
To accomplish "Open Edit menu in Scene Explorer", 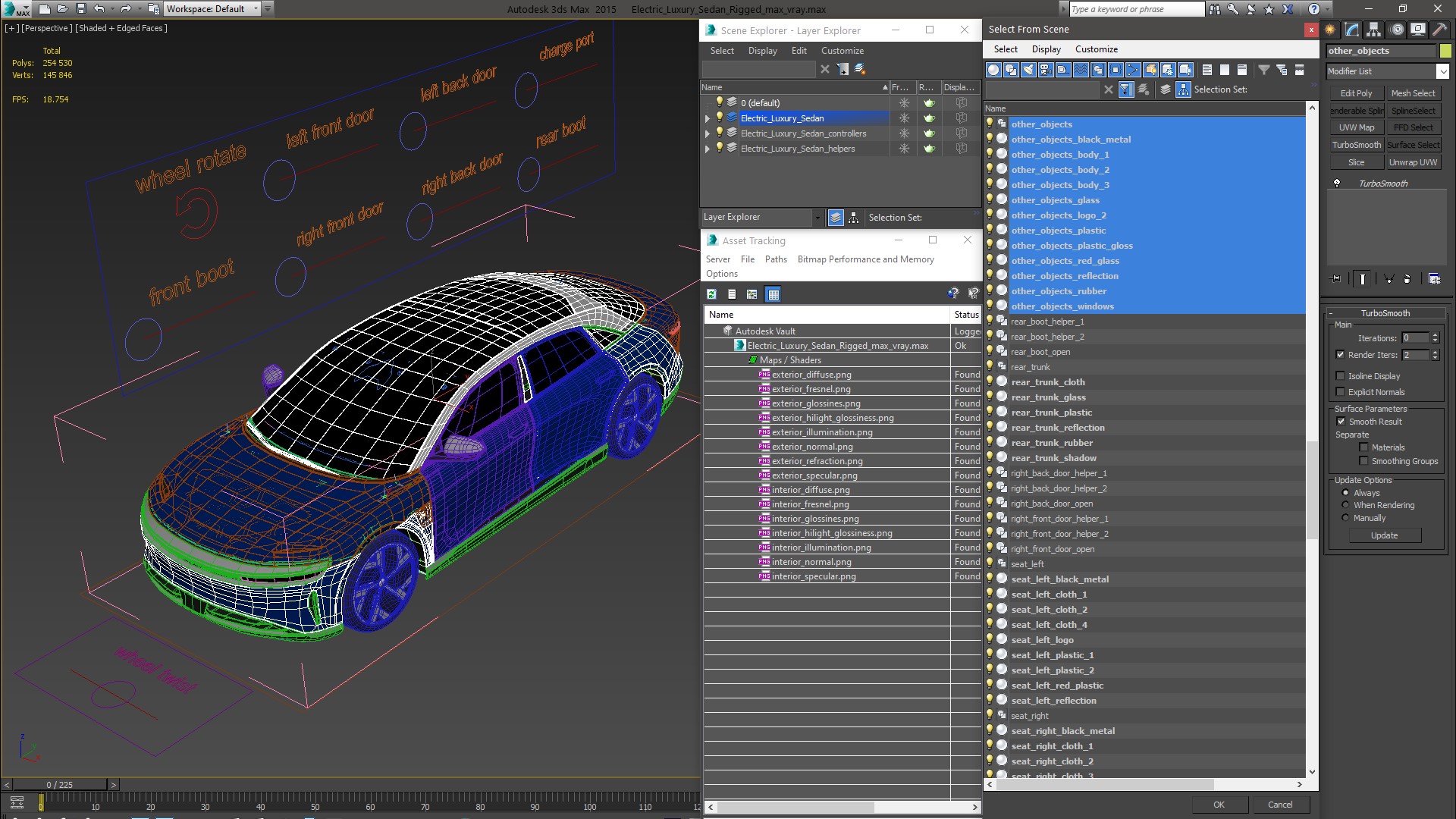I will point(799,51).
